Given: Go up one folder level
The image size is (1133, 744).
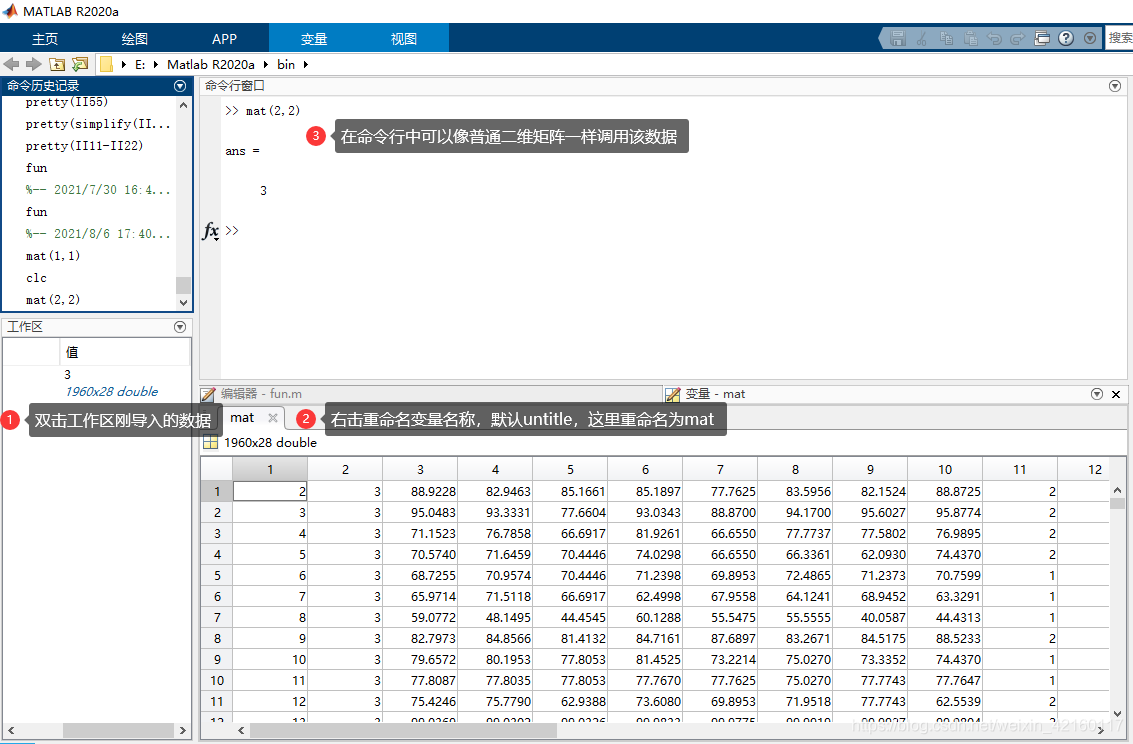Looking at the screenshot, I should point(57,64).
